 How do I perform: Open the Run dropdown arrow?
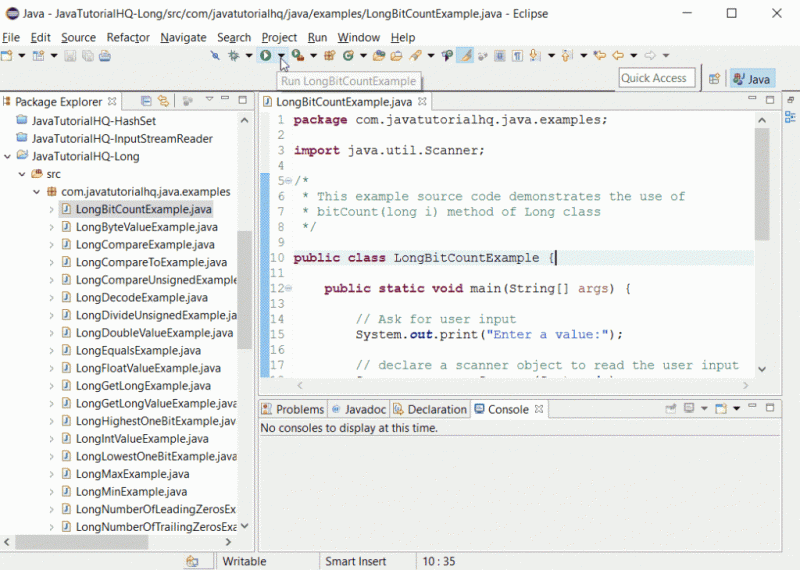(x=281, y=56)
